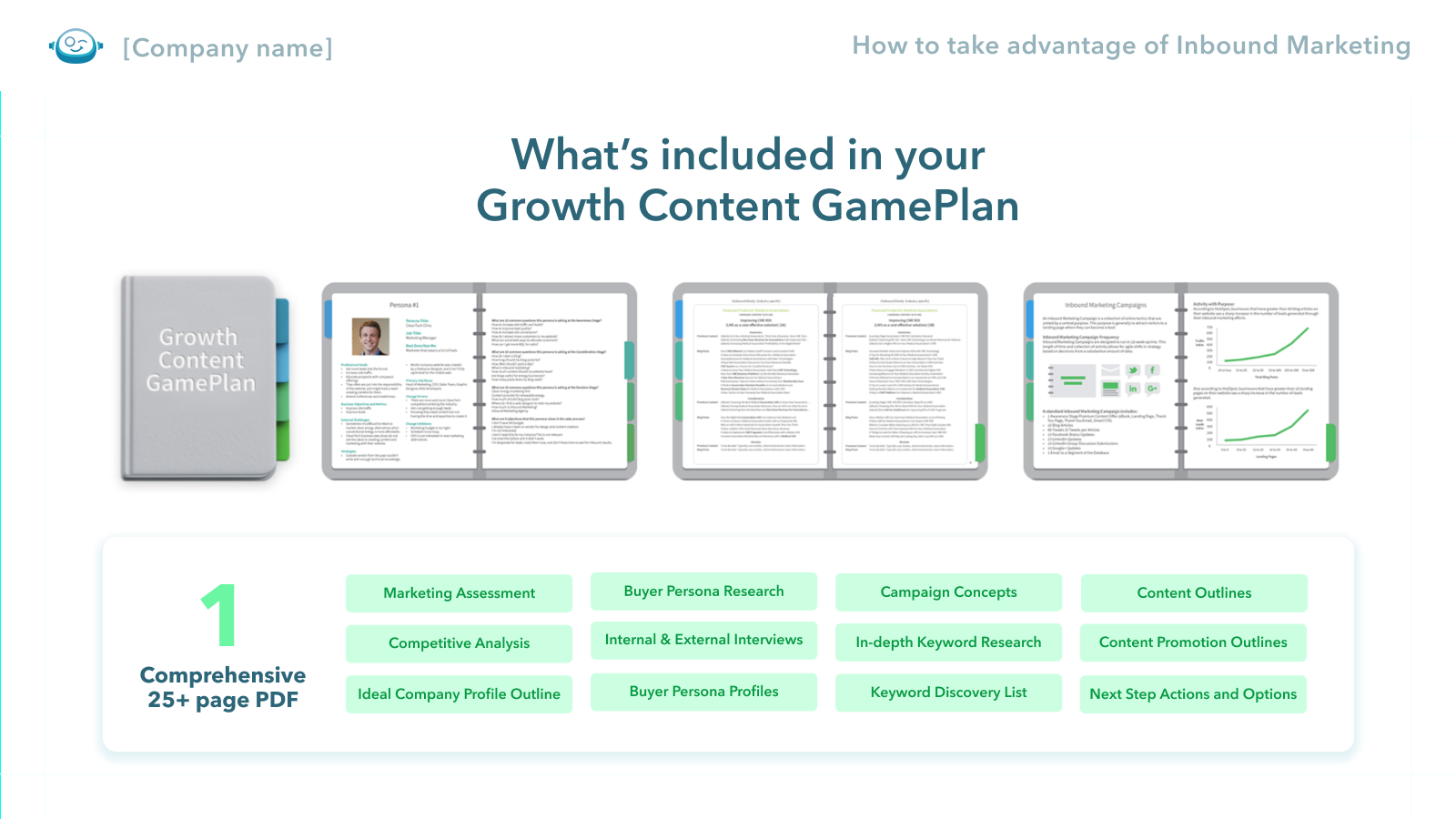Select the Competitive Analysis tag
The height and width of the screenshot is (819, 1456).
tap(459, 643)
